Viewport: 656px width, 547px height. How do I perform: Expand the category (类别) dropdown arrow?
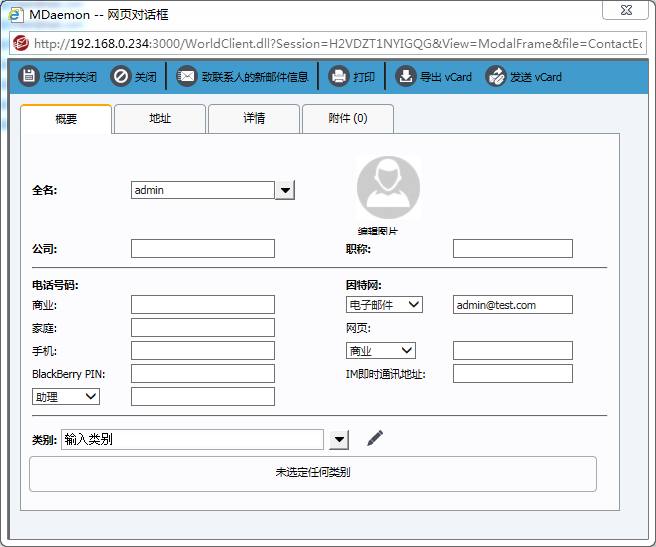tap(339, 439)
